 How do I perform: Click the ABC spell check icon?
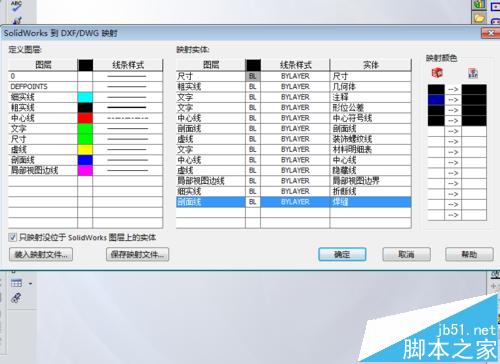point(16,6)
